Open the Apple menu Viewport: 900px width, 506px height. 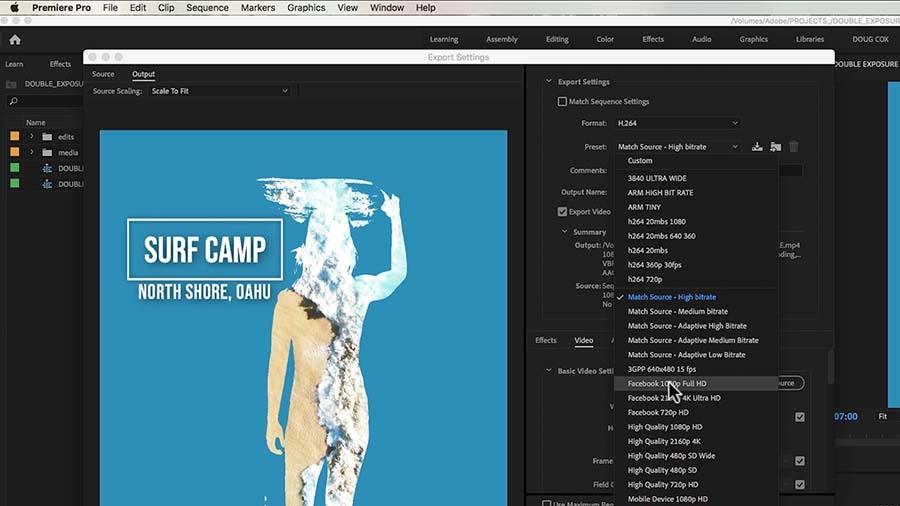pos(14,7)
